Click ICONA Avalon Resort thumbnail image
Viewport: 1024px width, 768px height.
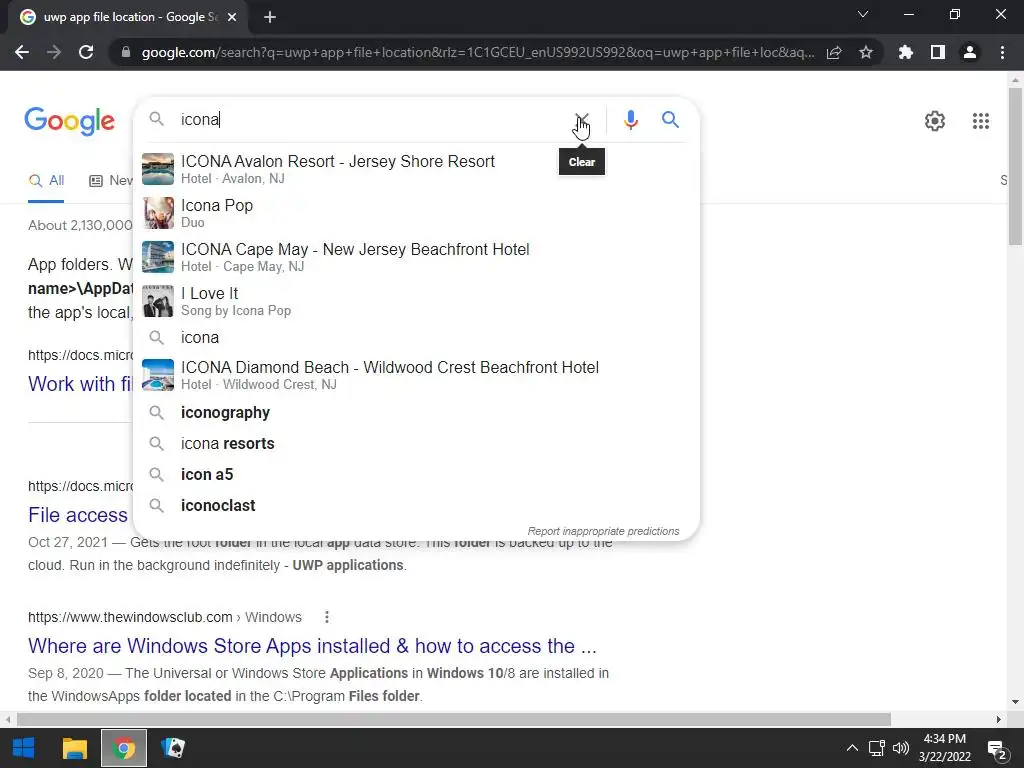coord(158,169)
